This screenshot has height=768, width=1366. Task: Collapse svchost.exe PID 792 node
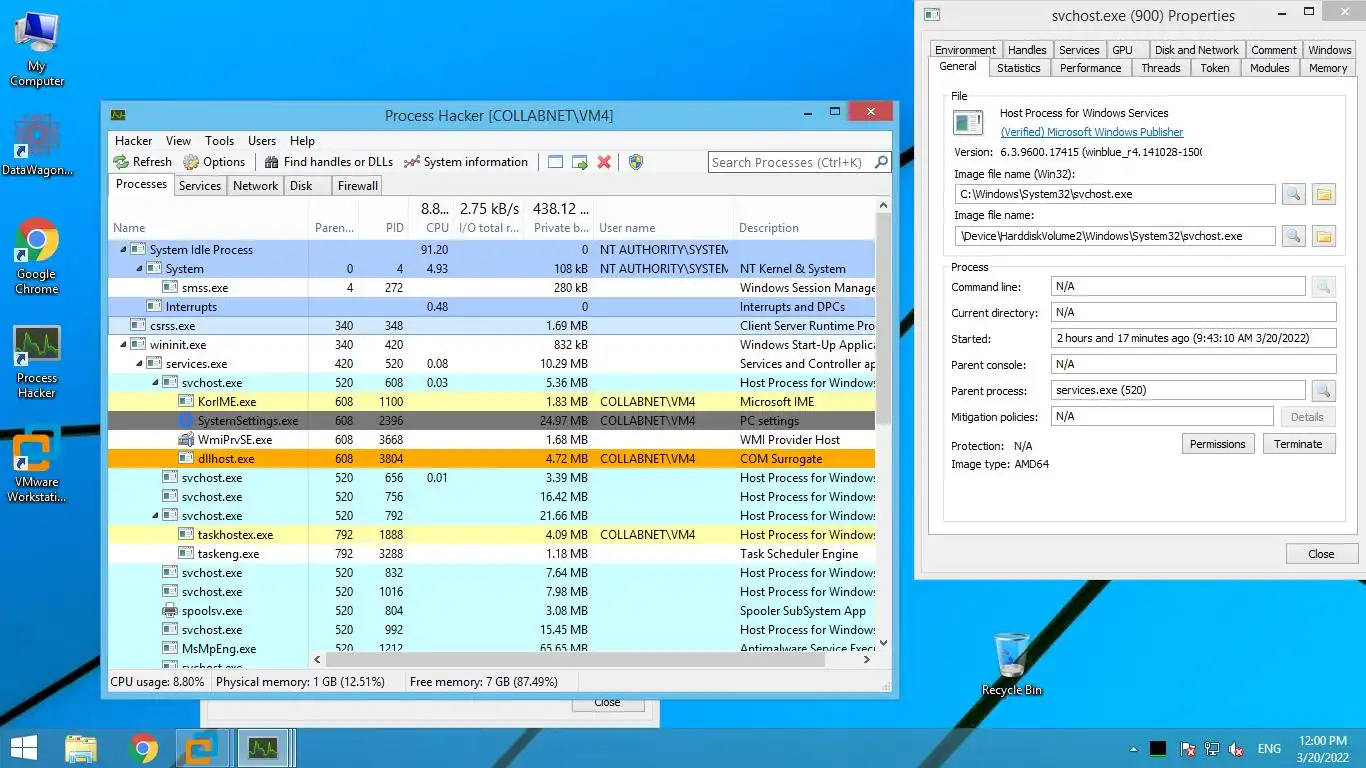[x=155, y=516]
